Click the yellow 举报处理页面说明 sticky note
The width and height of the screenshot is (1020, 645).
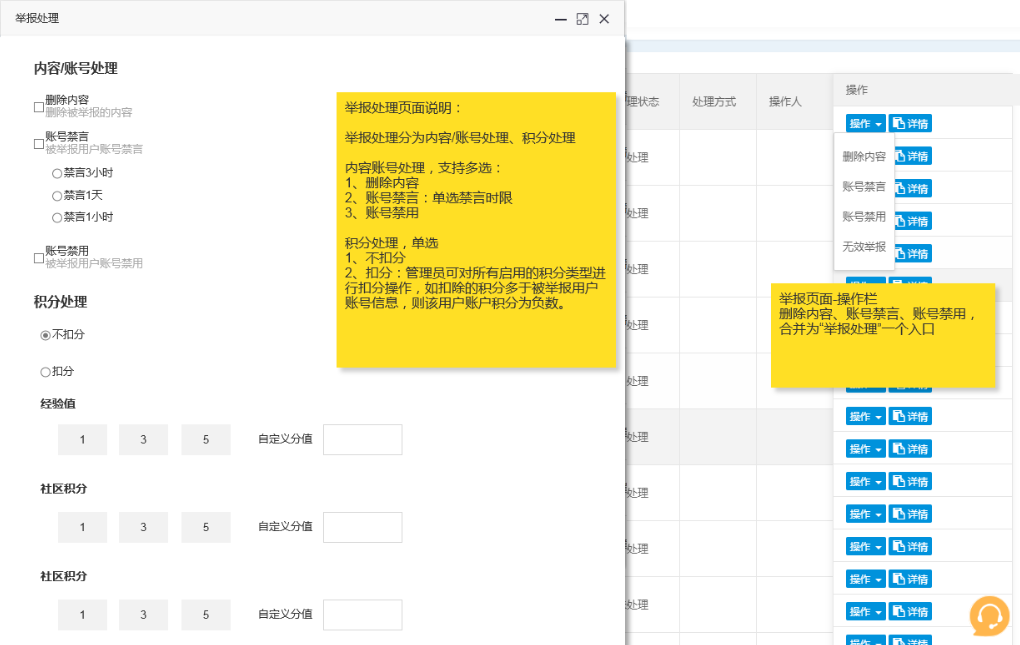coord(476,230)
